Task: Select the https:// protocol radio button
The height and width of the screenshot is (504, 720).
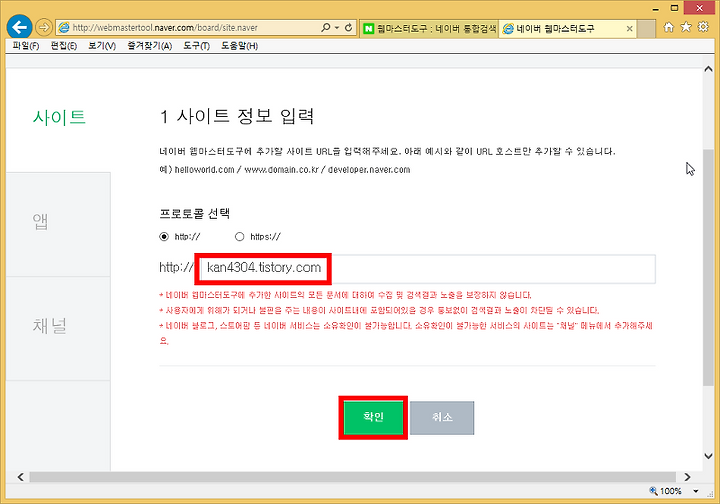Action: click(x=239, y=237)
